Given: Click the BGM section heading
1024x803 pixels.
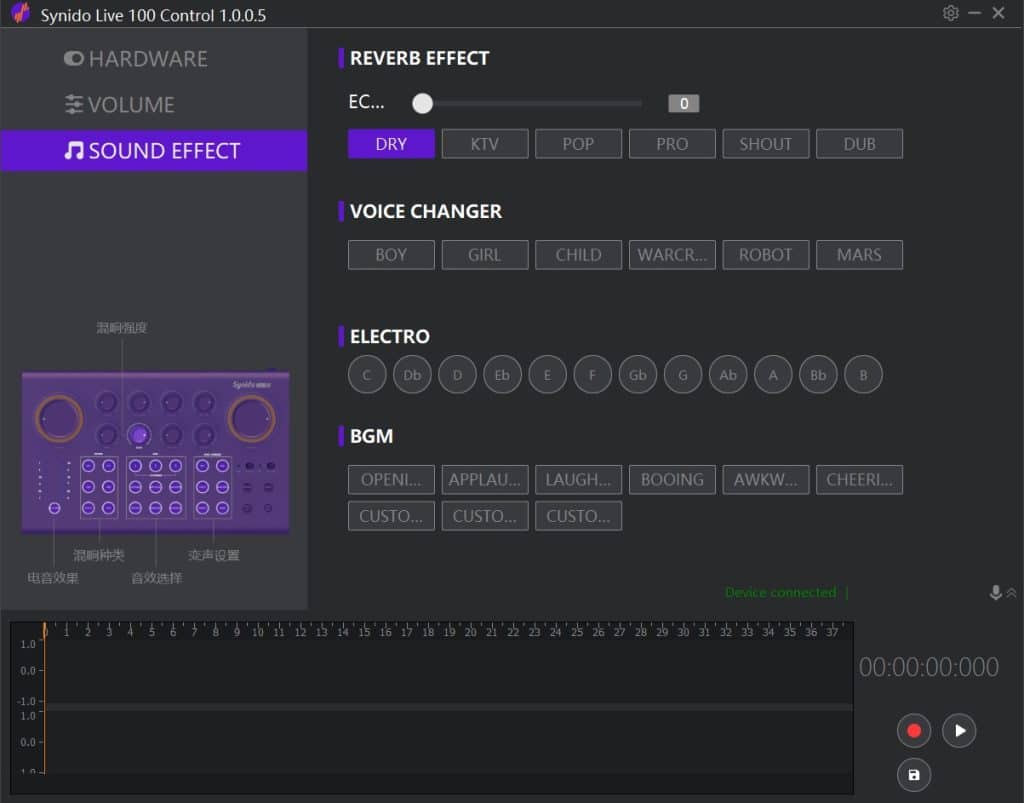Looking at the screenshot, I should tap(372, 436).
